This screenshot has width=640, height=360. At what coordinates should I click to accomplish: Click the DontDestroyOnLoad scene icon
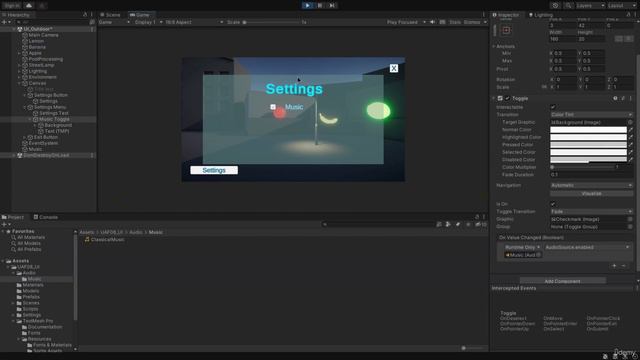tap(20, 155)
